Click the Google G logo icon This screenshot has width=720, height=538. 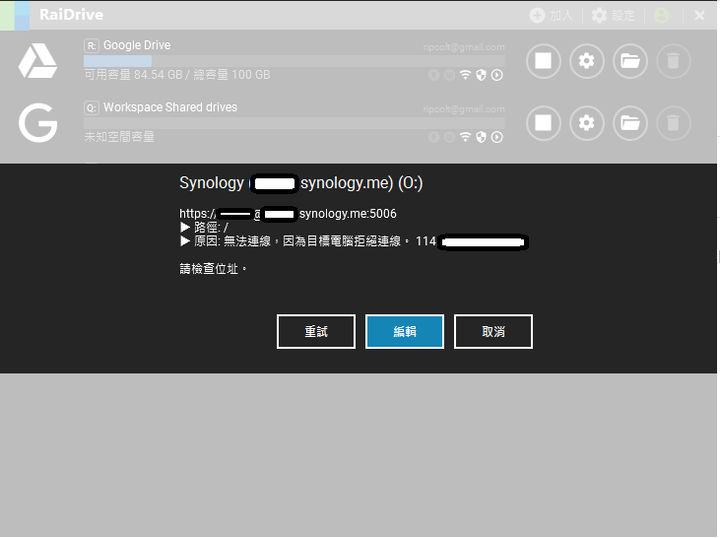tap(38, 123)
